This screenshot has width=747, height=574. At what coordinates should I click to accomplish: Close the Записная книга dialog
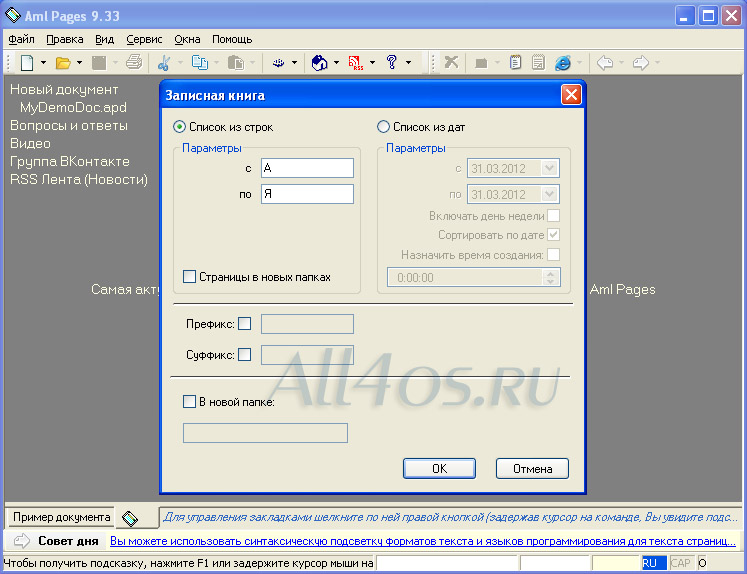pyautogui.click(x=571, y=94)
